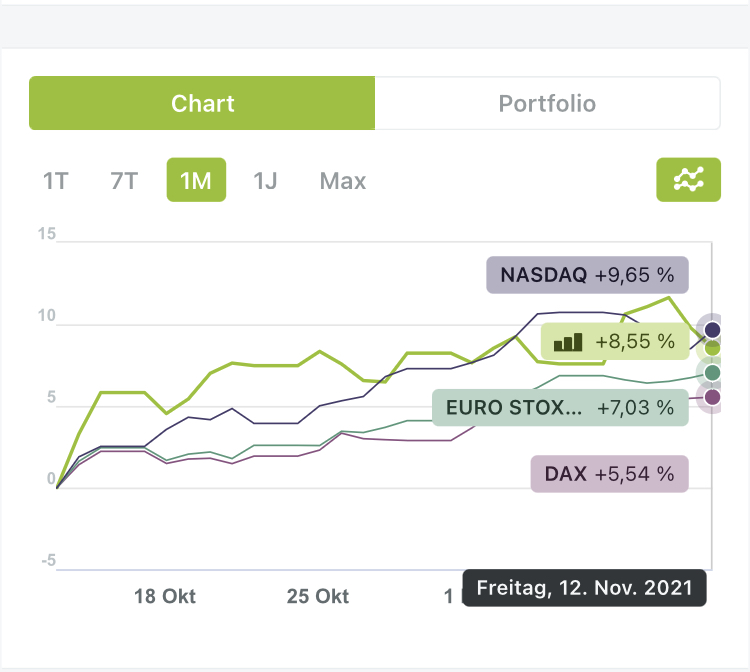Click the 18 Okt axis date
The image size is (750, 672).
pos(165,597)
